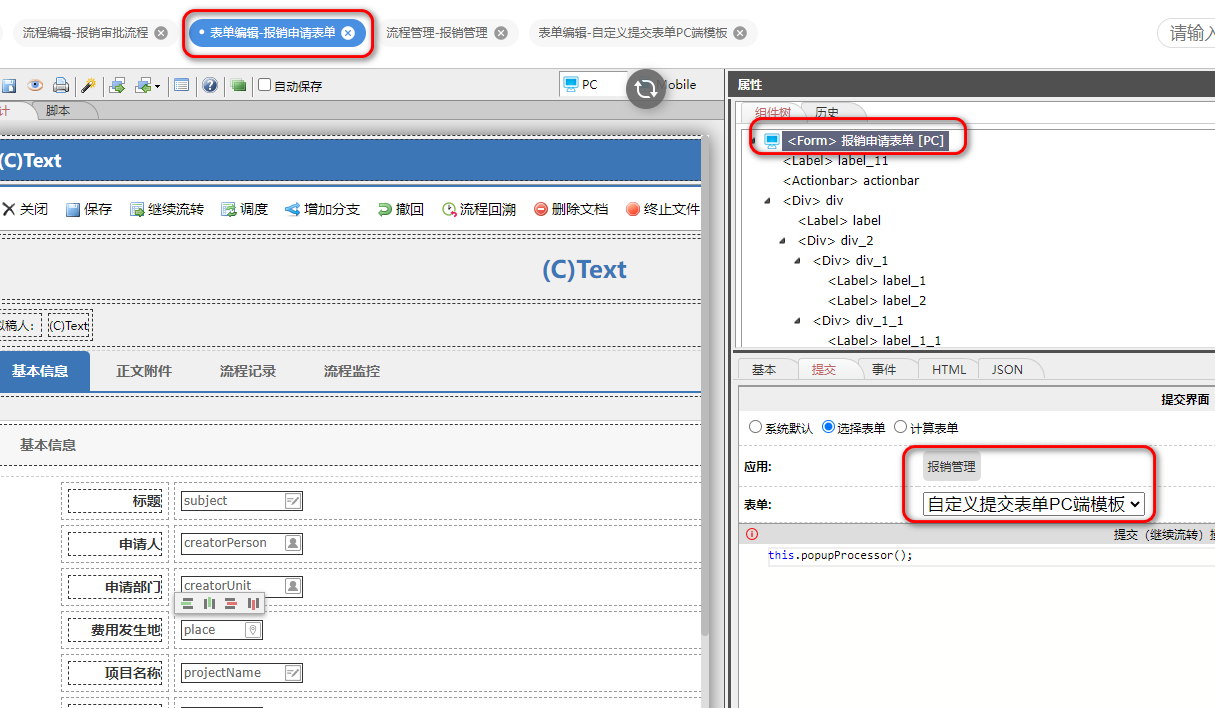
Task: Collapse the Form root tree node
Action: [x=753, y=141]
